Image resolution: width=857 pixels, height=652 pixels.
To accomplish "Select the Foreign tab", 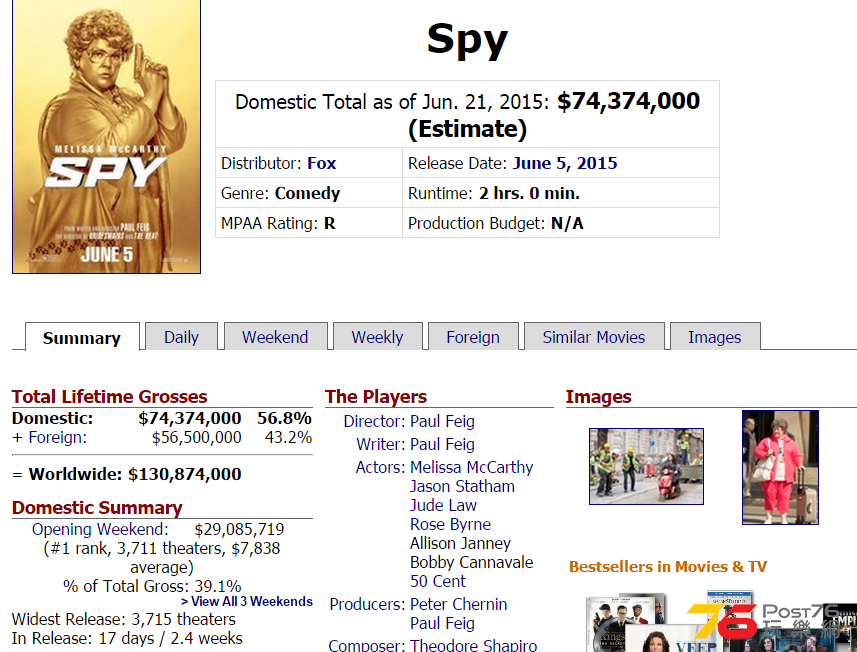I will click(x=473, y=337).
